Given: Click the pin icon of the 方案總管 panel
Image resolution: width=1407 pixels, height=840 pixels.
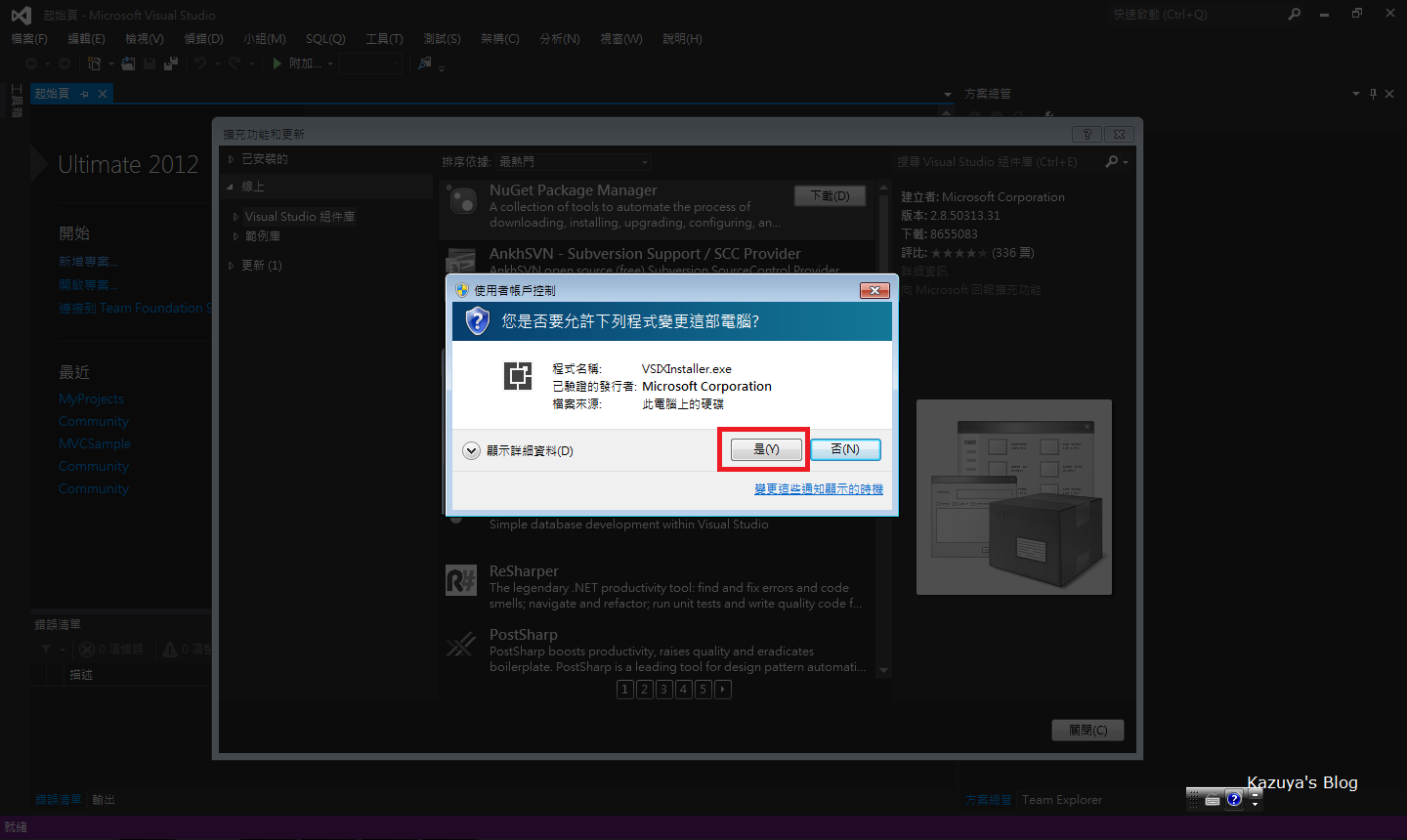Looking at the screenshot, I should coord(1373,94).
